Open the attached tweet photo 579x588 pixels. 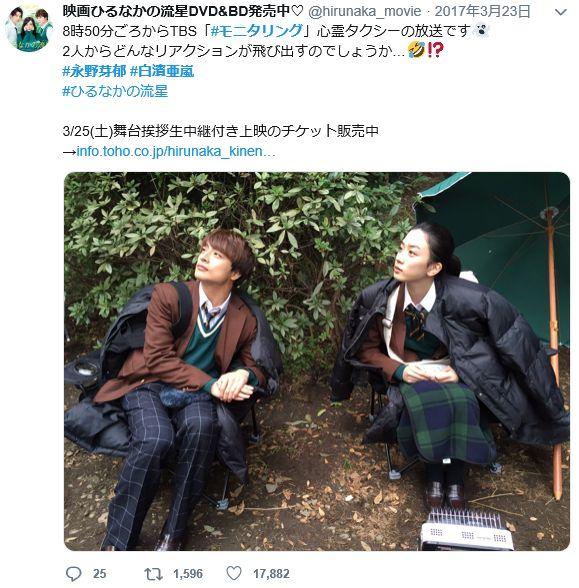pos(317,361)
